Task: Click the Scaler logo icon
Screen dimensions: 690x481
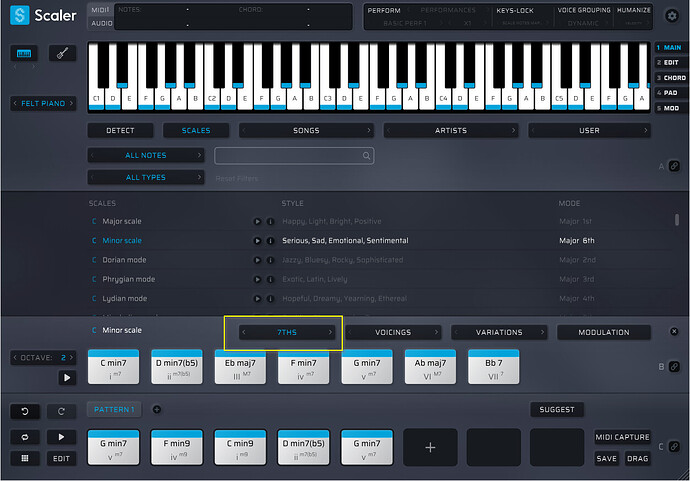Action: point(19,15)
